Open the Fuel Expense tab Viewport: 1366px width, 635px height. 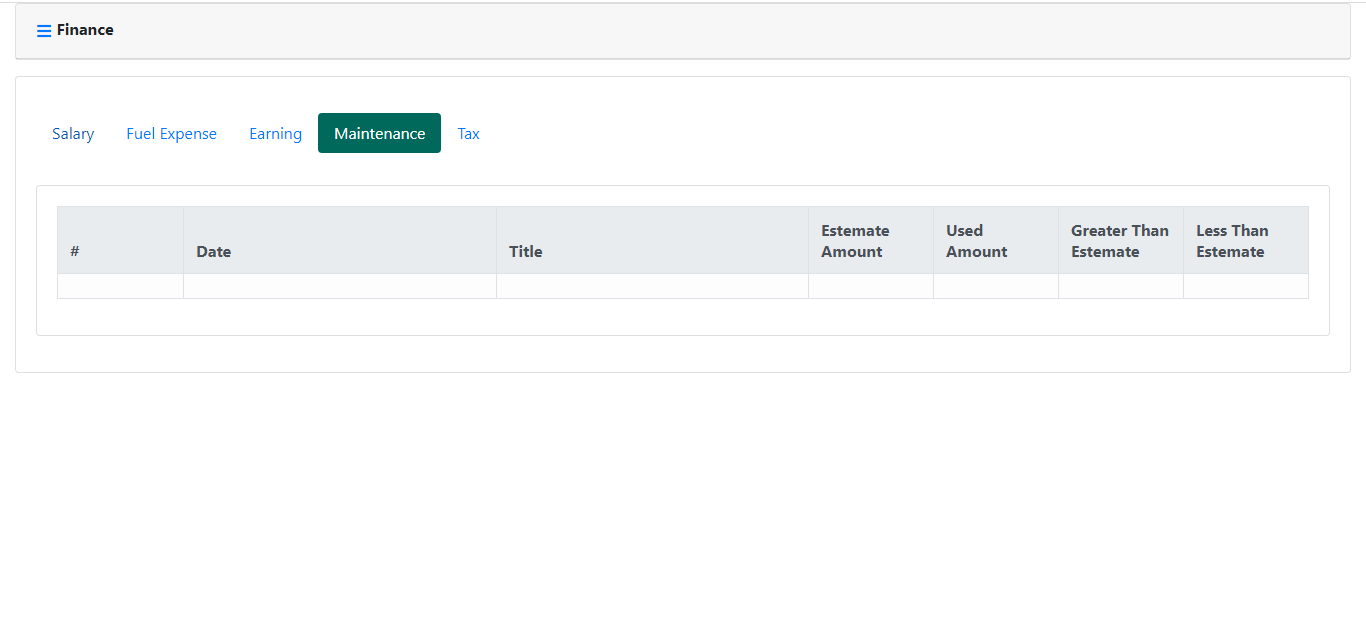tap(171, 133)
